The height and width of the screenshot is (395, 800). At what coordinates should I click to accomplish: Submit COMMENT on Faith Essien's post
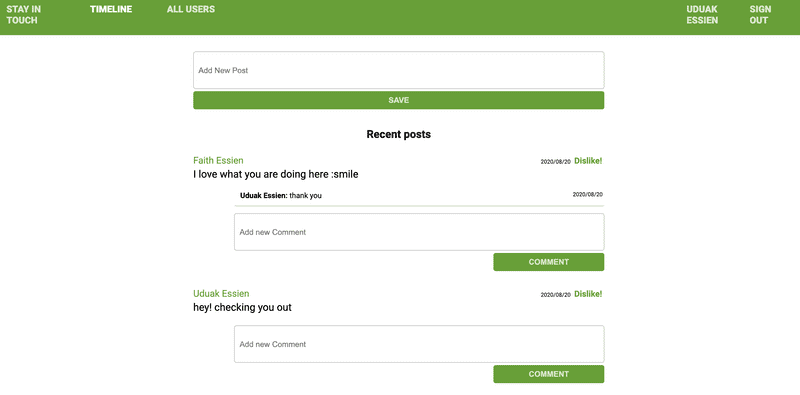click(548, 262)
